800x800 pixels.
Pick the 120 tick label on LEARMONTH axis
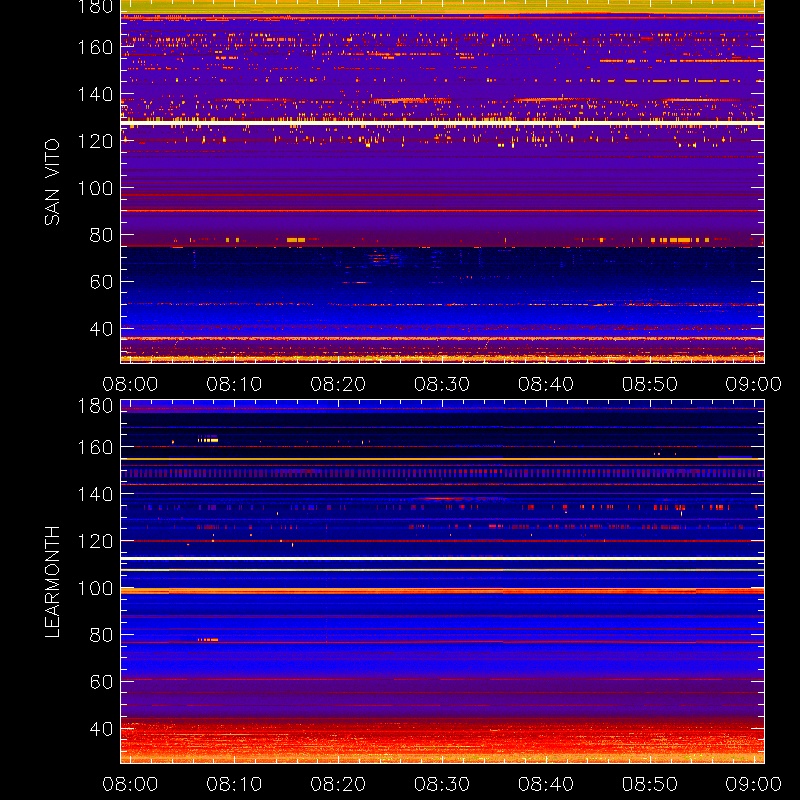tap(95, 541)
